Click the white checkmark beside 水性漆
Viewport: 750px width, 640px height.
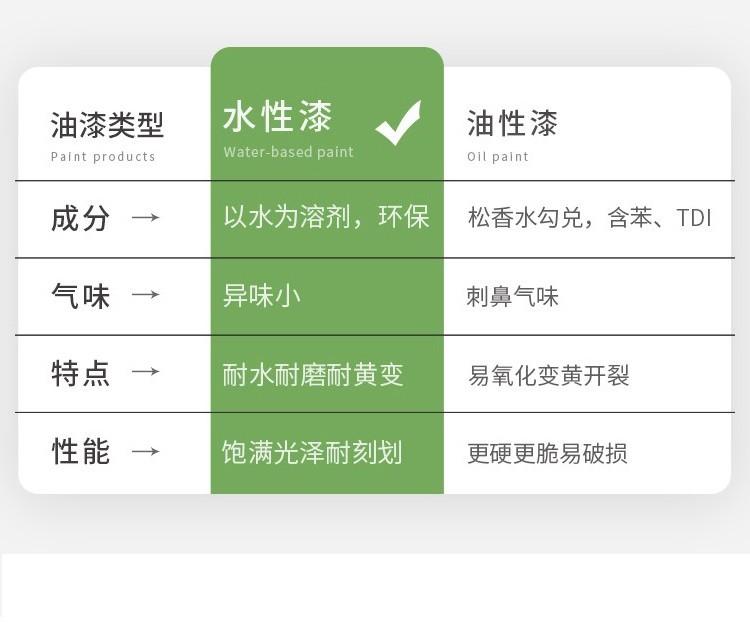pyautogui.click(x=397, y=123)
